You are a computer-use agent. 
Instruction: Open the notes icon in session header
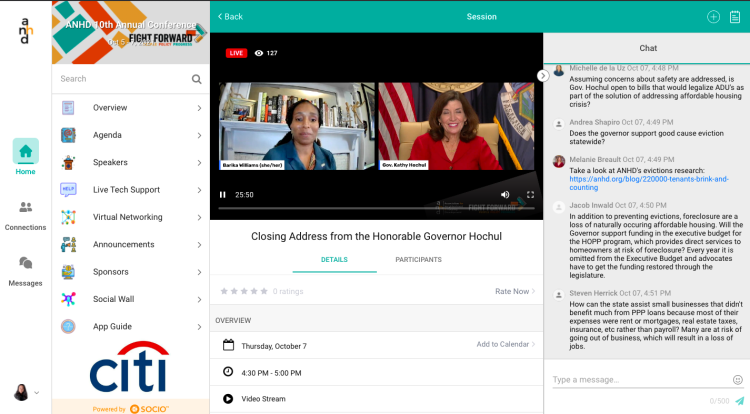tap(734, 17)
